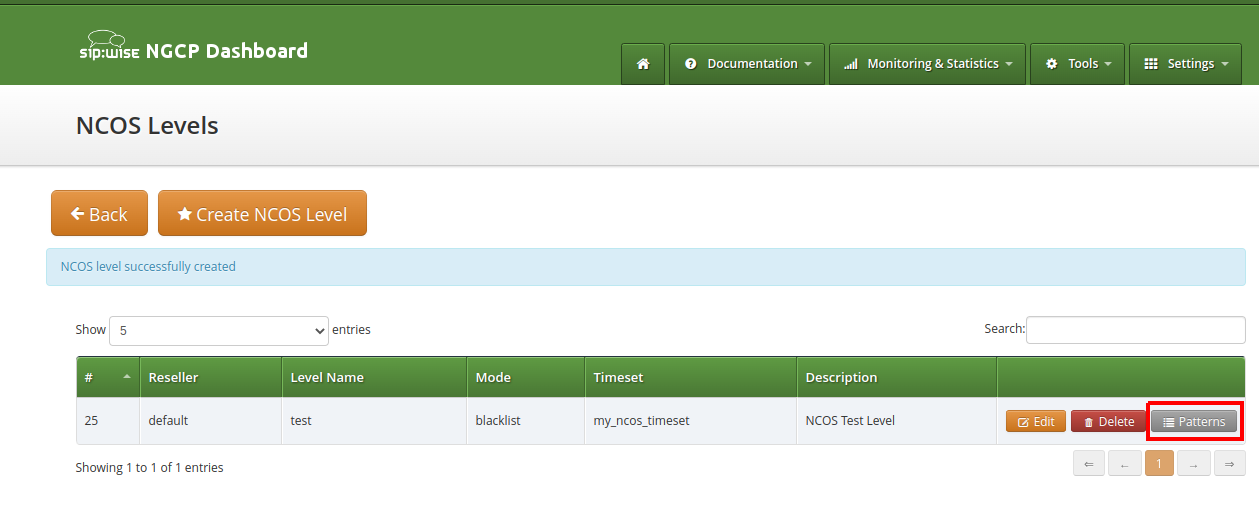This screenshot has width=1259, height=505.
Task: Edit the test NCOS level
Action: [1036, 422]
